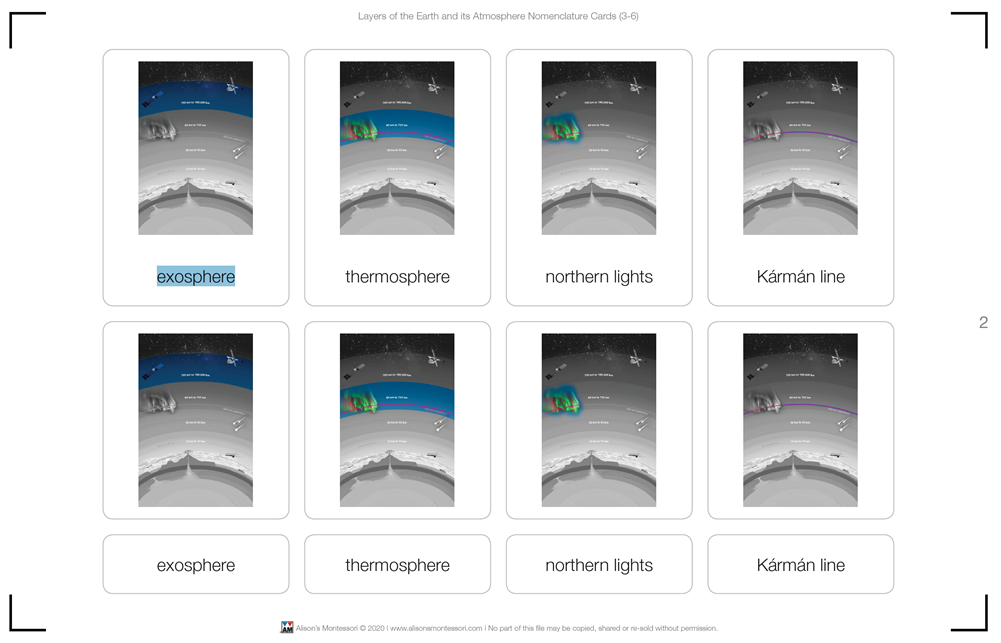1001x643 pixels.
Task: Pick the bottom-row thermosphere picture card
Action: [397, 420]
